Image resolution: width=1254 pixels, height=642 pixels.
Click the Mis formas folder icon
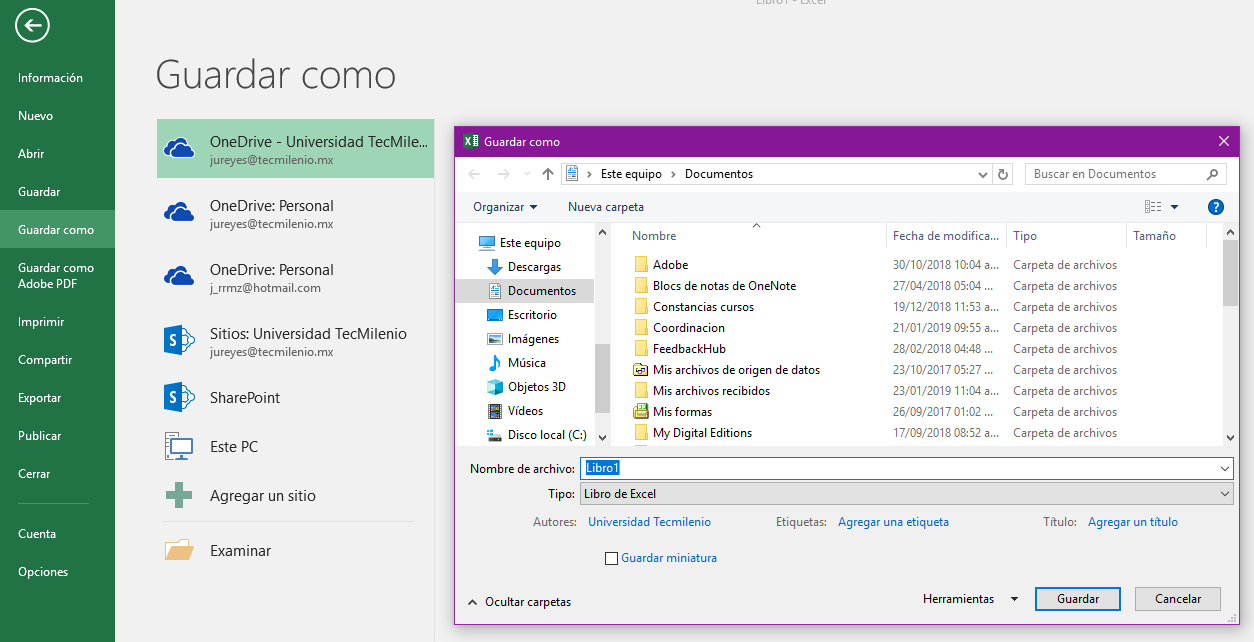641,412
